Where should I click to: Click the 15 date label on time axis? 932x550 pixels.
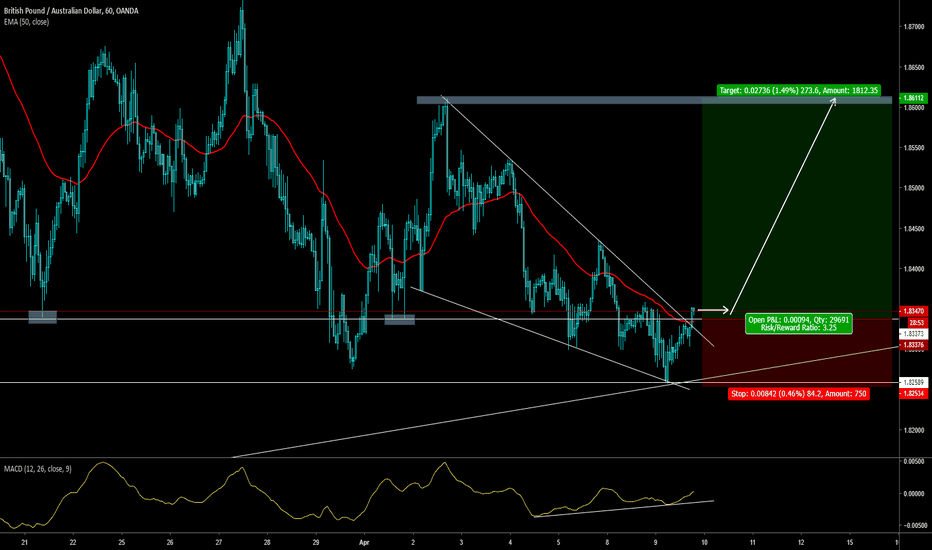click(x=850, y=542)
